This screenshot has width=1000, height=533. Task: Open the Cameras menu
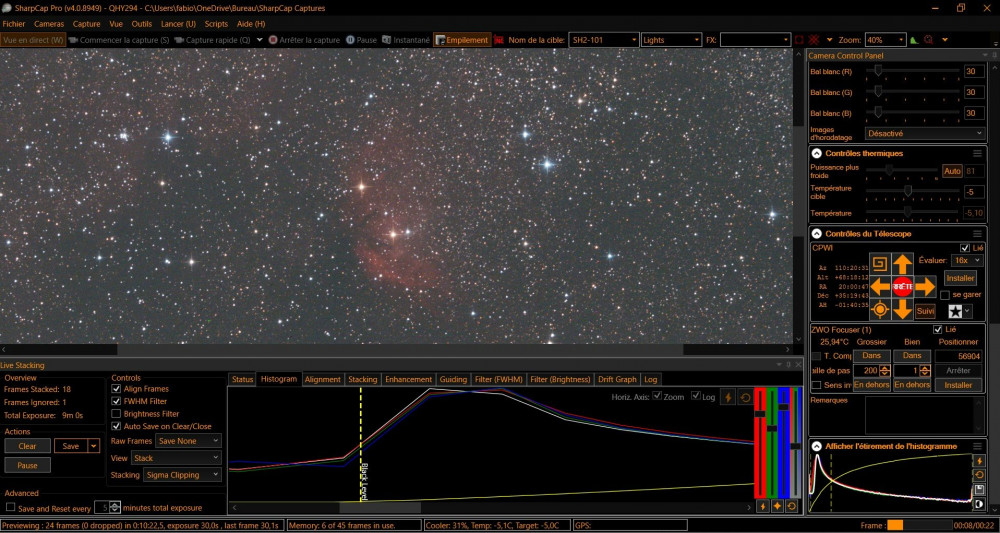(49, 24)
